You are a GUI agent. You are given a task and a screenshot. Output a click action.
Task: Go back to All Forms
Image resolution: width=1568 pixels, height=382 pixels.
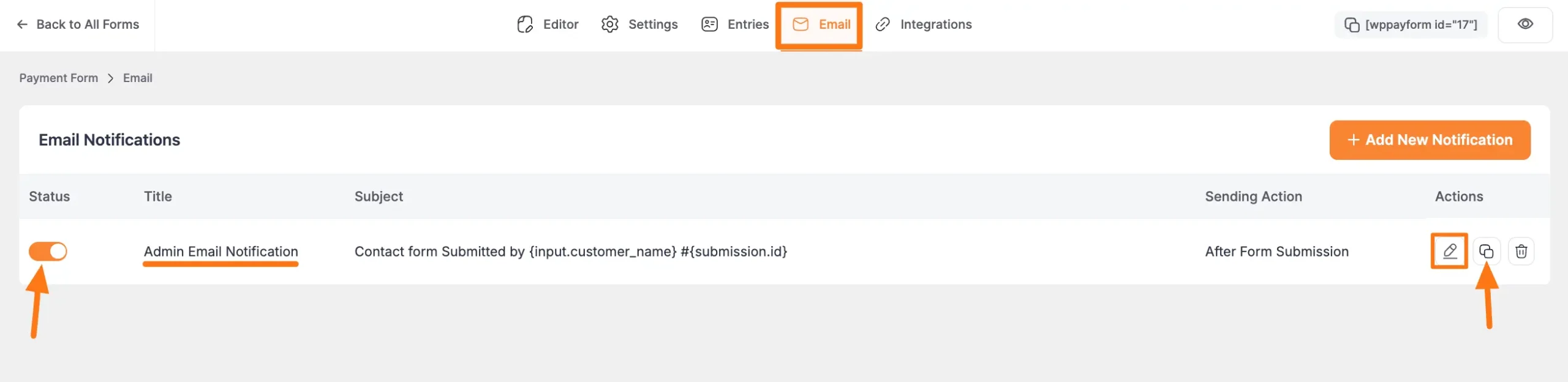(x=78, y=24)
